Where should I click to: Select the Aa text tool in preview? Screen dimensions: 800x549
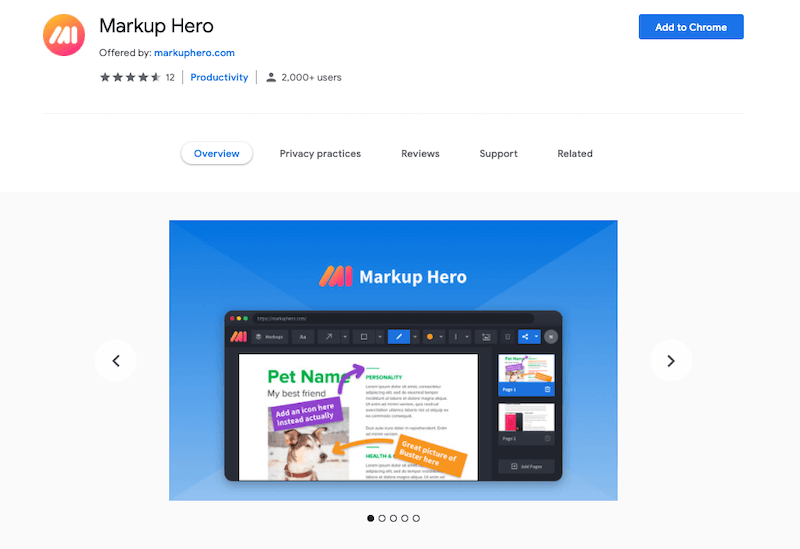303,337
